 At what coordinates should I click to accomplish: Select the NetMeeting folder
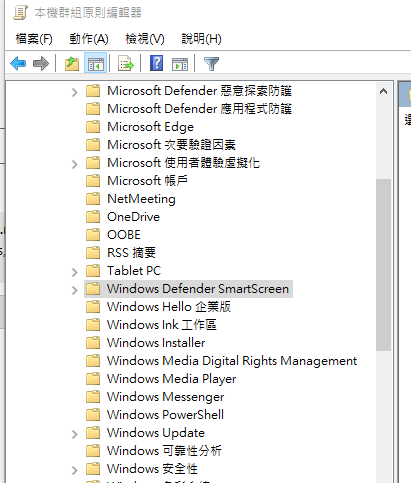point(141,199)
